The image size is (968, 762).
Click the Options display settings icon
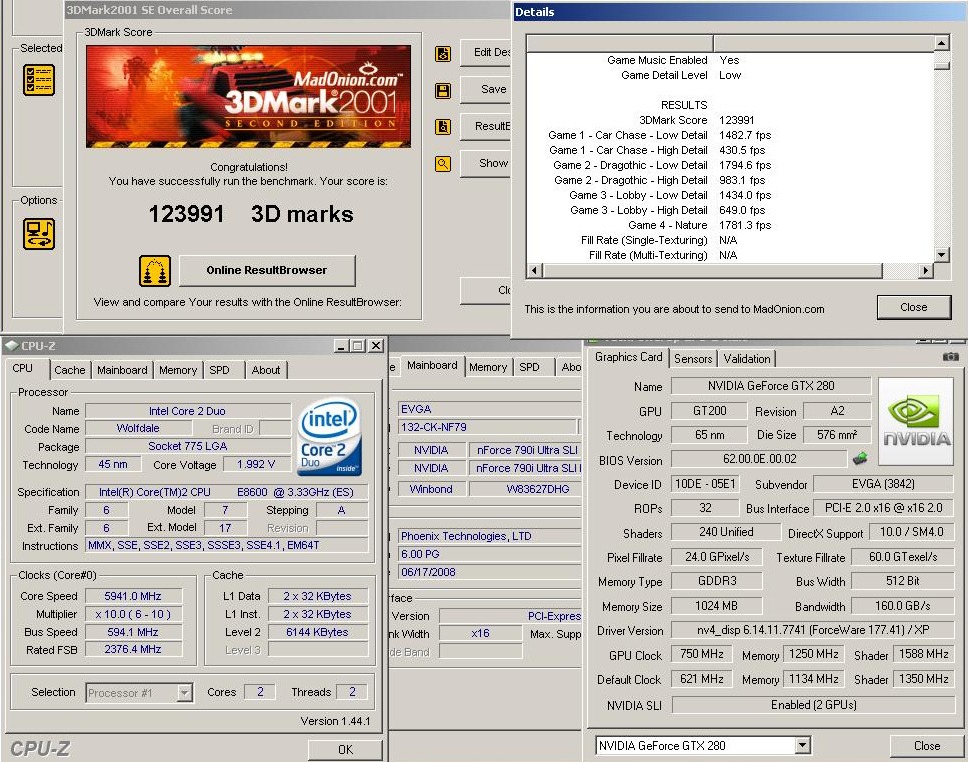(x=39, y=234)
